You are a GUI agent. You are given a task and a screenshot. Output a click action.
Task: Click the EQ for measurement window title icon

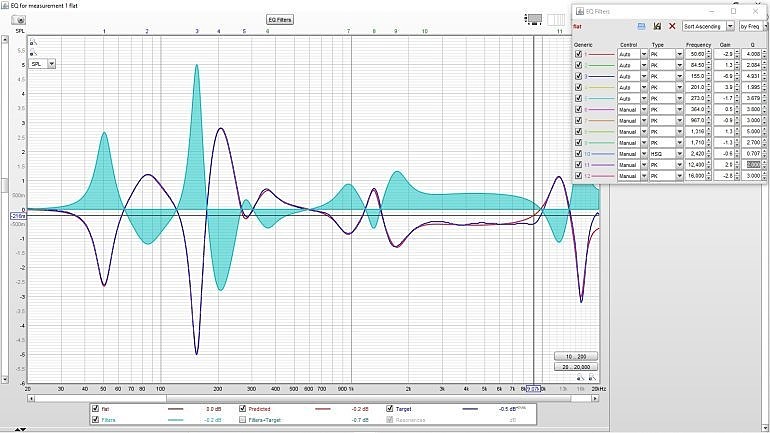[5, 5]
